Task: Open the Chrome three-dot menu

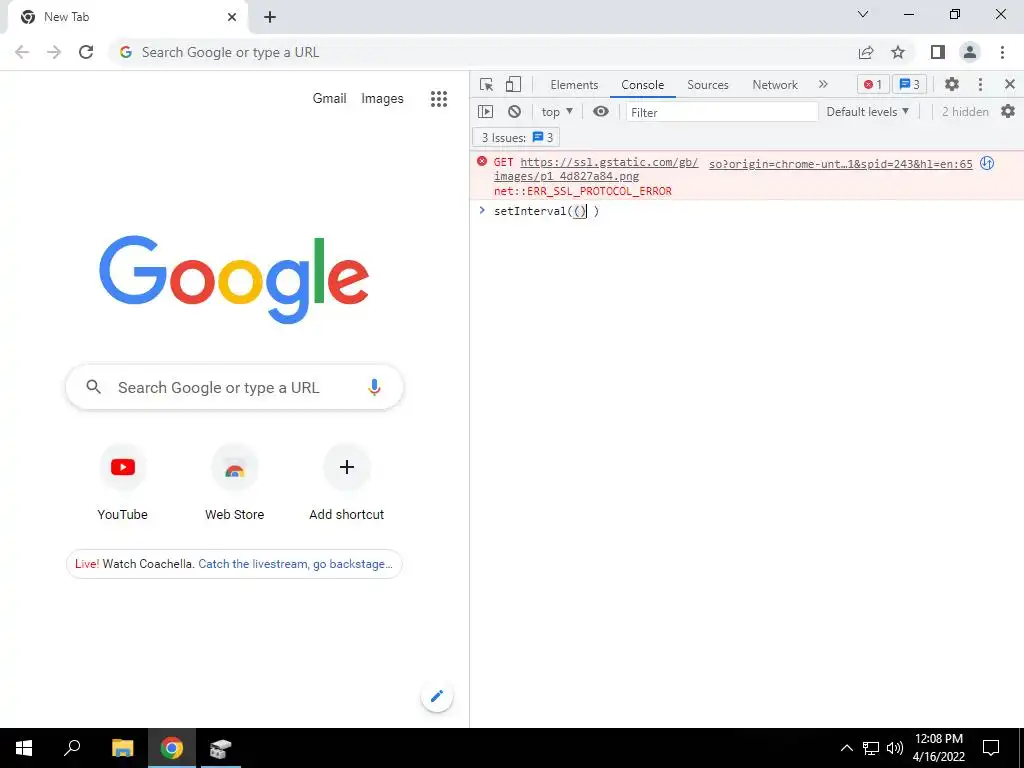Action: (x=1002, y=52)
